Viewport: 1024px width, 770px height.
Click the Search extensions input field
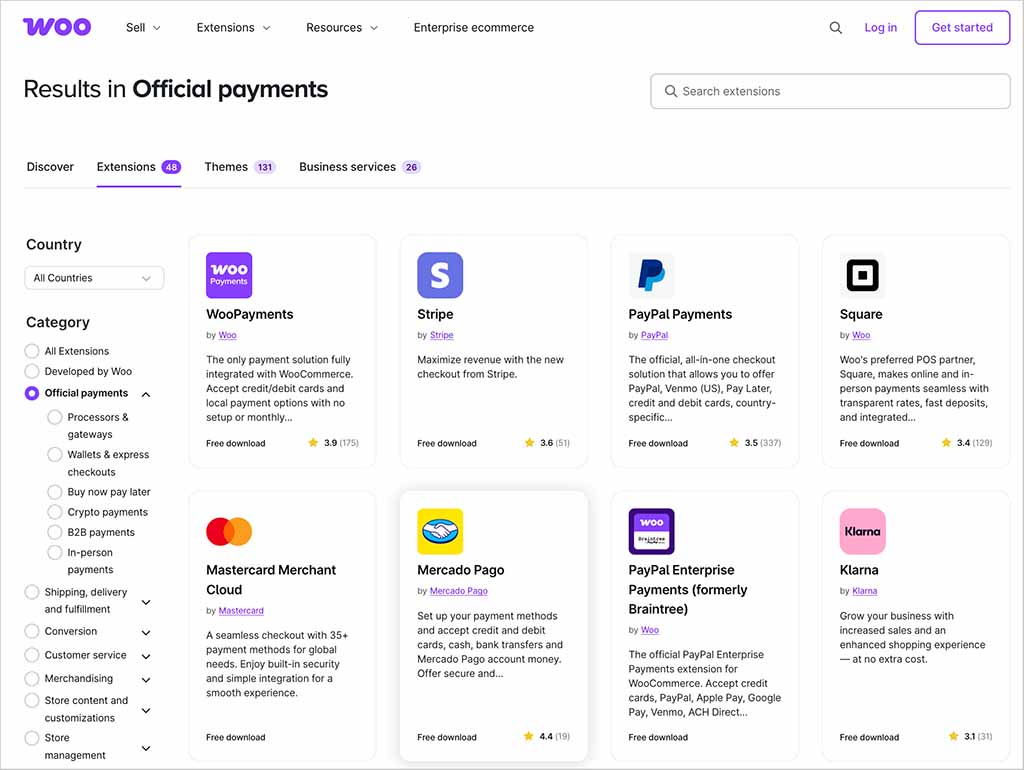coord(830,91)
